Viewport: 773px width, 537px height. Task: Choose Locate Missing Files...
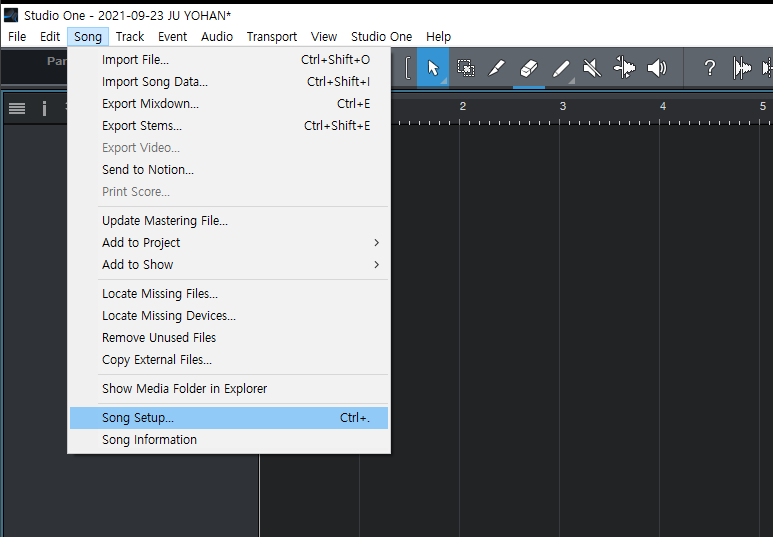229,293
